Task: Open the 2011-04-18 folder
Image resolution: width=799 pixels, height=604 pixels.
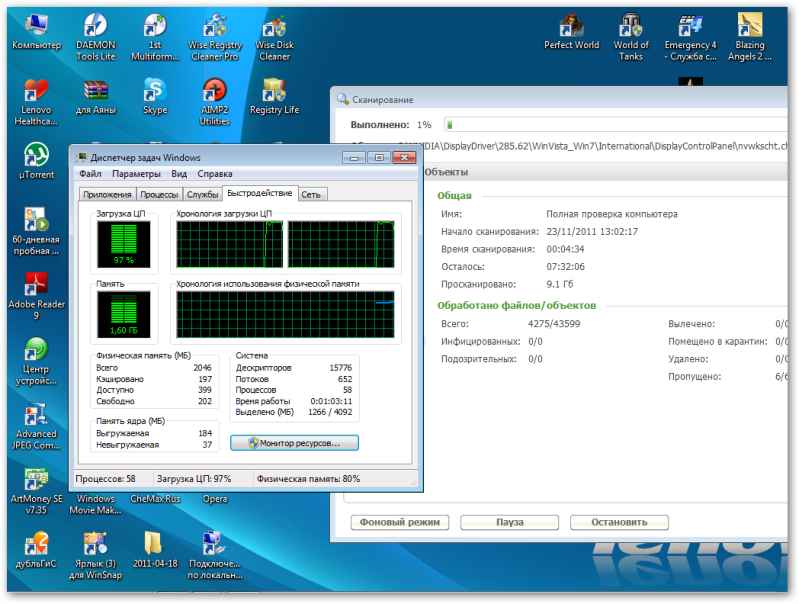Action: [154, 543]
